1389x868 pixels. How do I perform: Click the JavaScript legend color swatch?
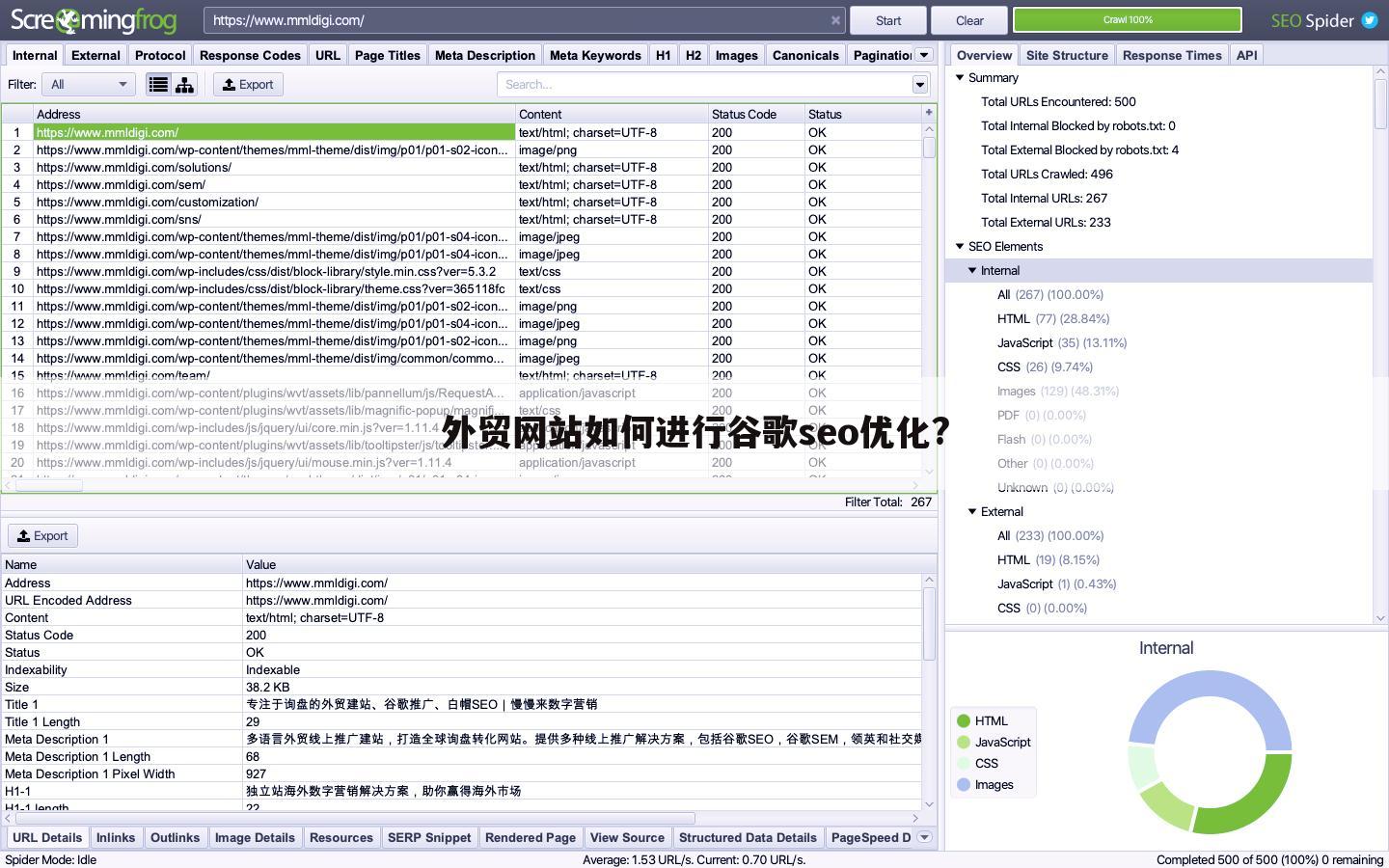[963, 742]
